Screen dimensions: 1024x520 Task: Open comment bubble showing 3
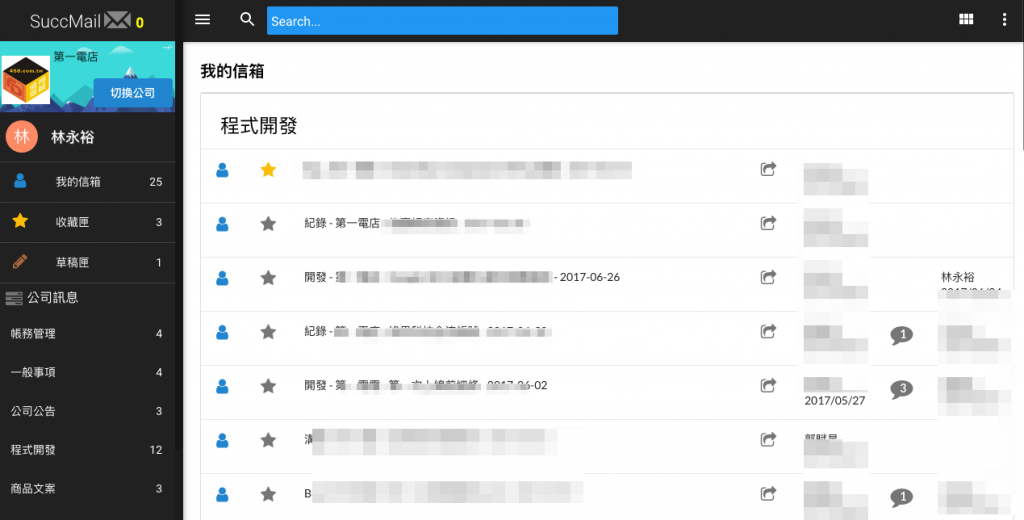902,389
